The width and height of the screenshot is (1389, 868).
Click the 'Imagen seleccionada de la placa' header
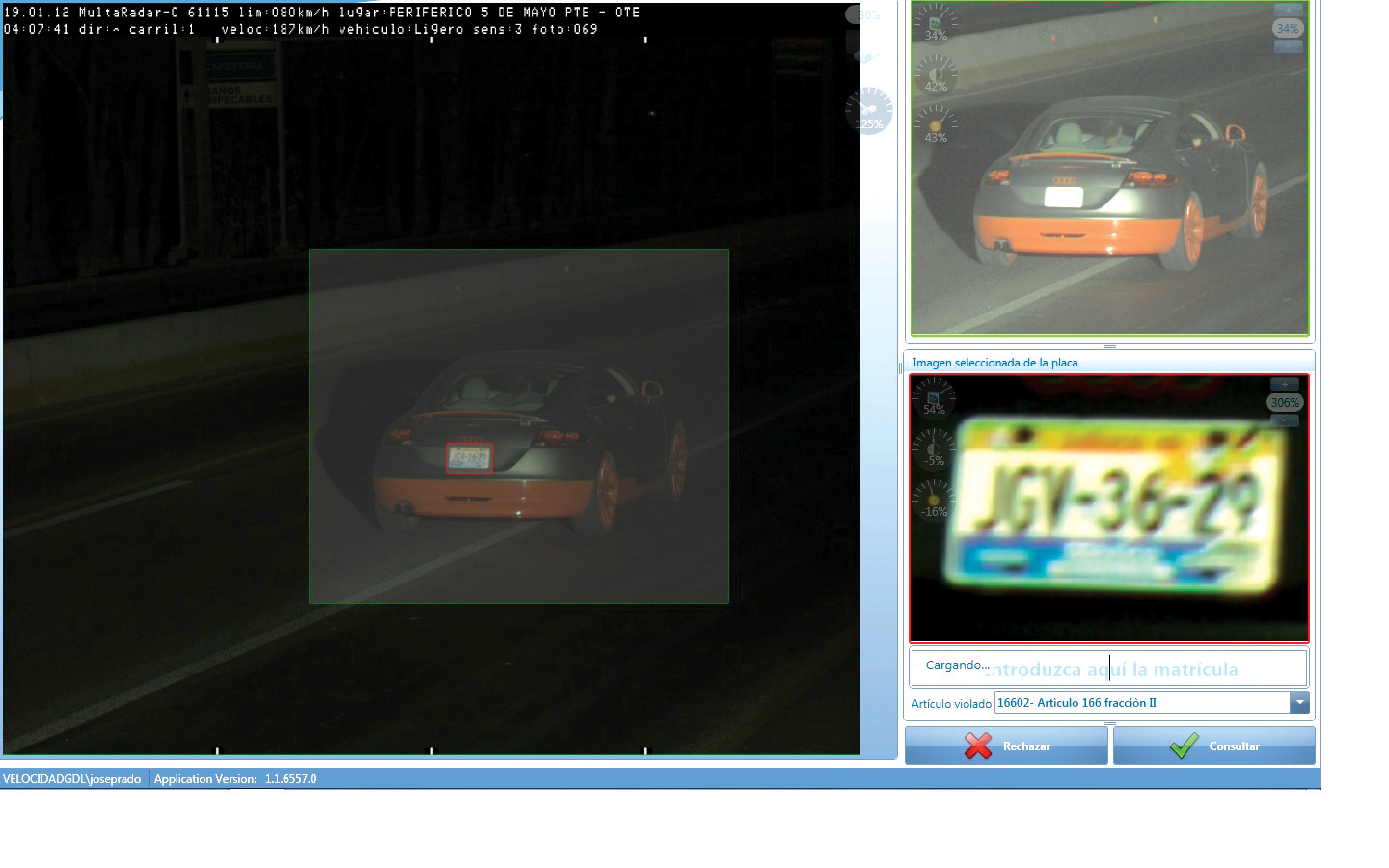(995, 363)
